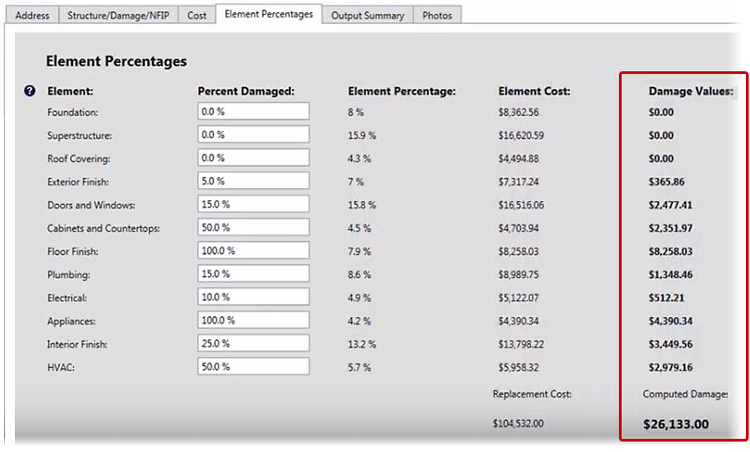Image resolution: width=750 pixels, height=452 pixels.
Task: Click the Interior Finish cost $13,798.22
Action: point(521,344)
